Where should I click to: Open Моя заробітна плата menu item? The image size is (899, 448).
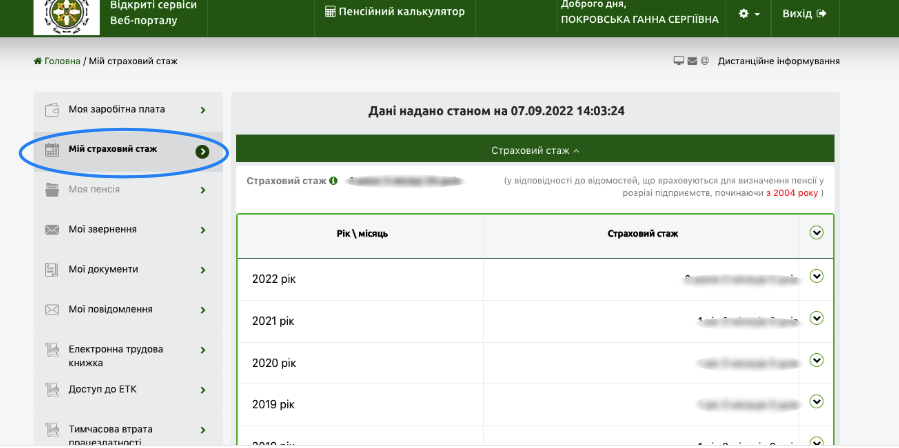tap(128, 110)
